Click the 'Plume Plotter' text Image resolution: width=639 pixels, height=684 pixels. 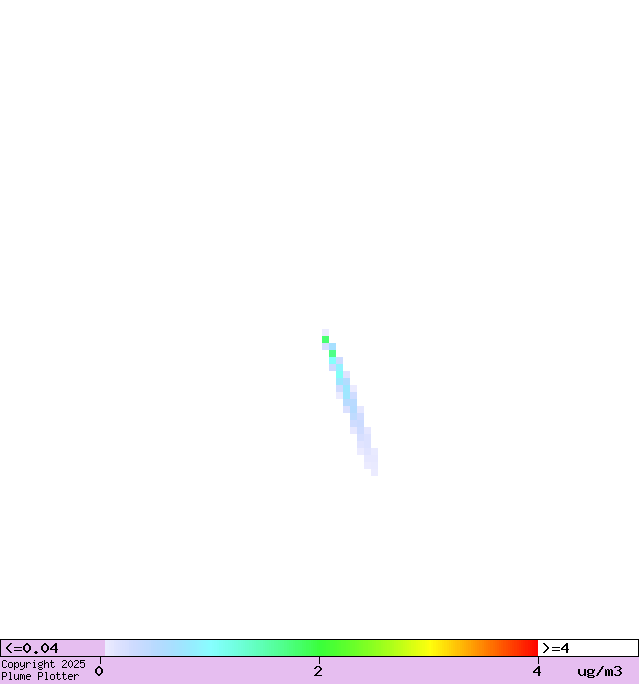click(40, 676)
